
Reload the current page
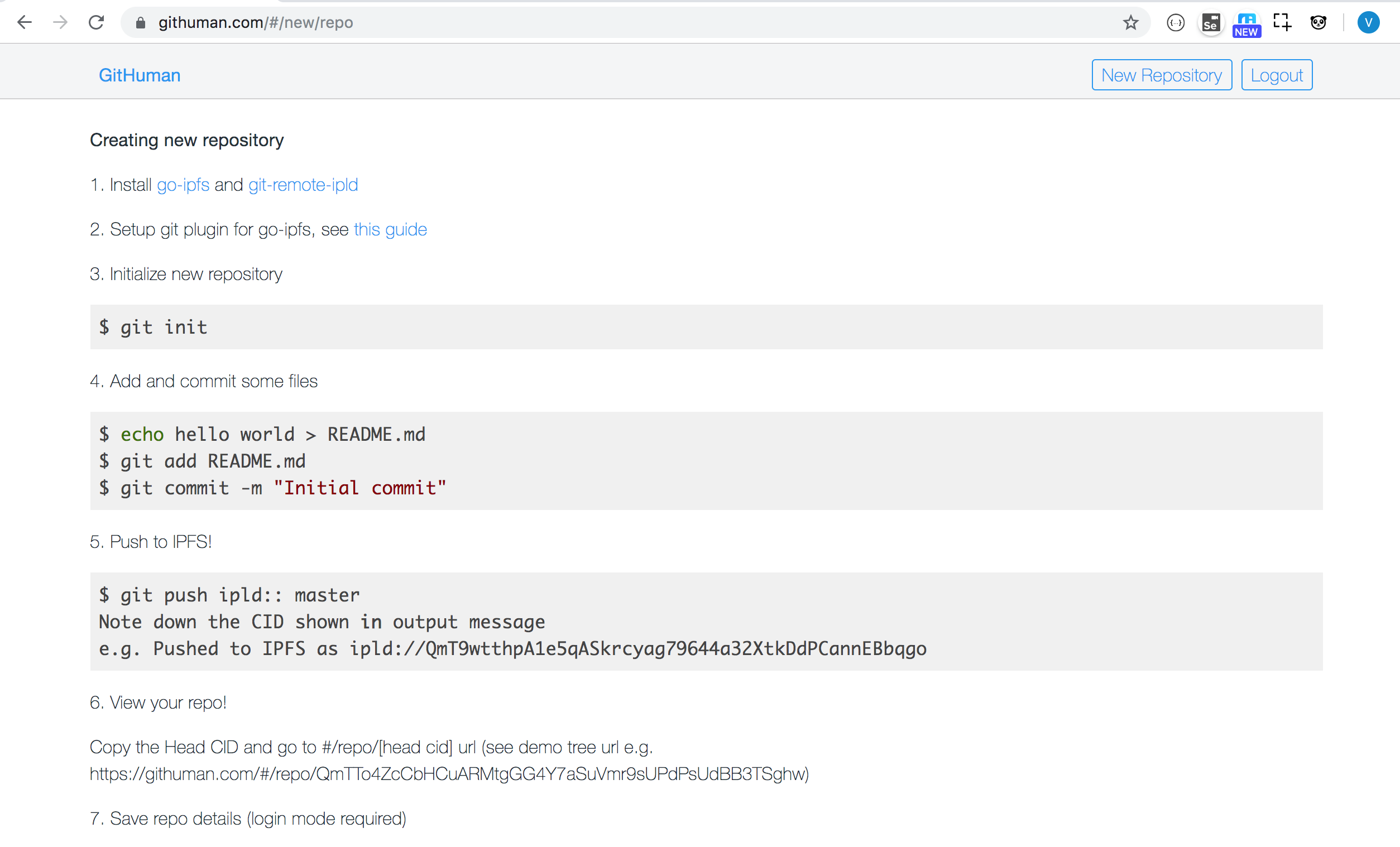[96, 23]
